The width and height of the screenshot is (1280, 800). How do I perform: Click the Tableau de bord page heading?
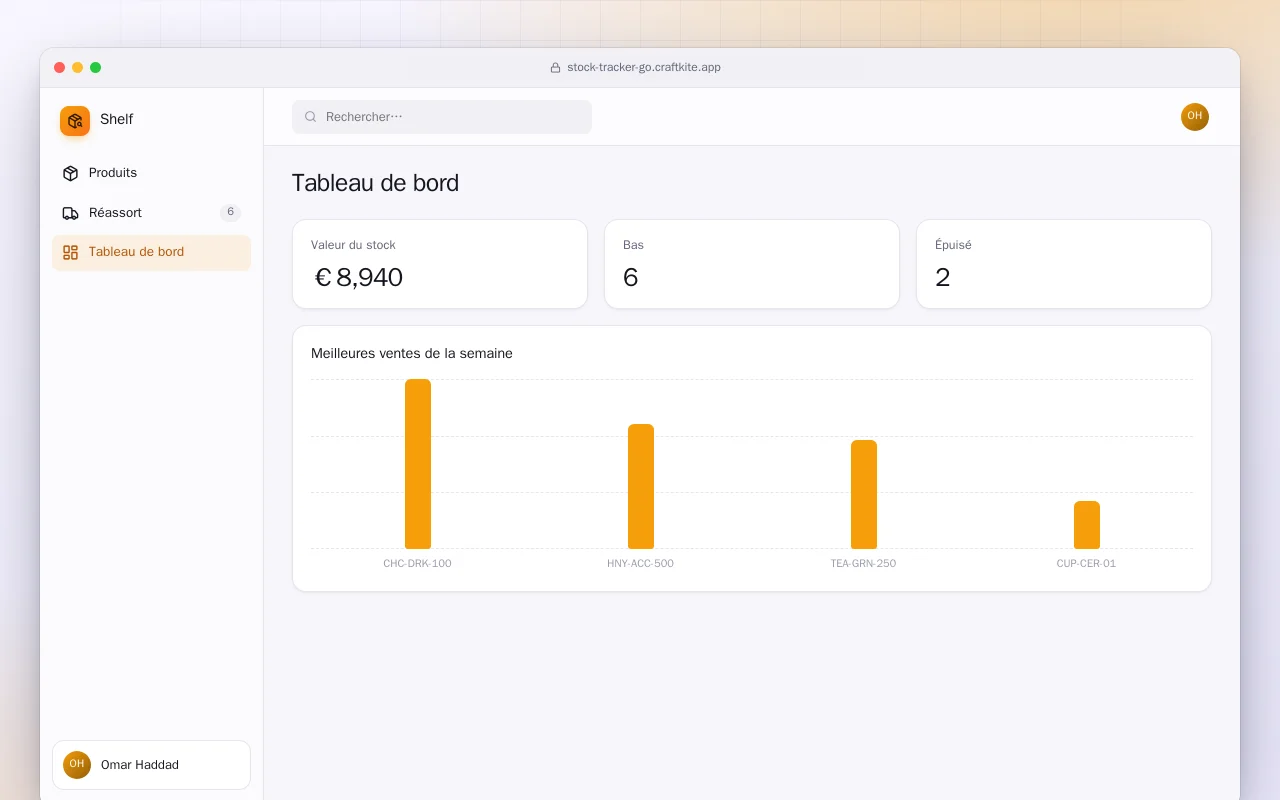click(375, 183)
